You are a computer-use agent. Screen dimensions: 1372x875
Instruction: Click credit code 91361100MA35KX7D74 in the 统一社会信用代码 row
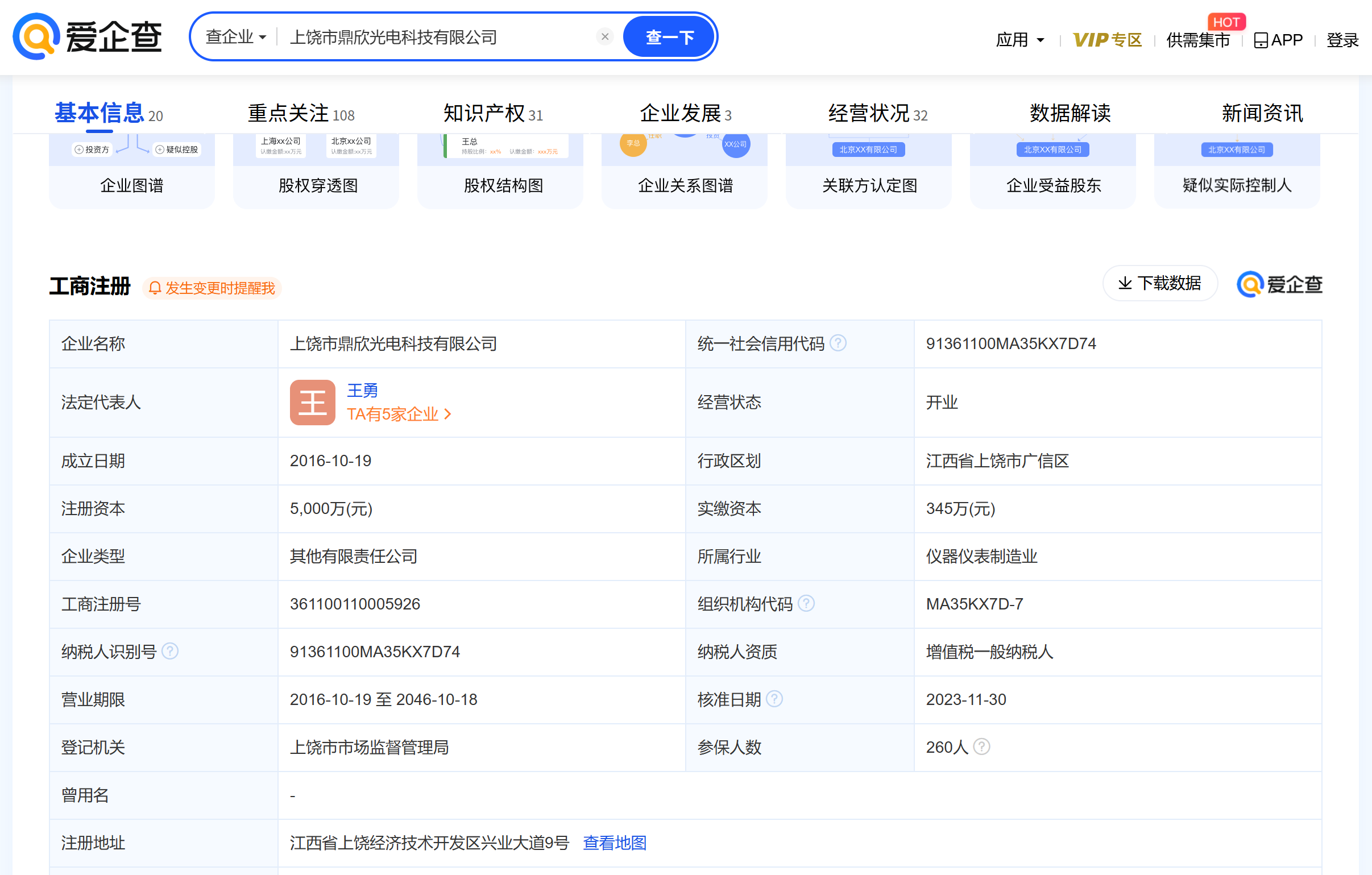tap(1011, 343)
